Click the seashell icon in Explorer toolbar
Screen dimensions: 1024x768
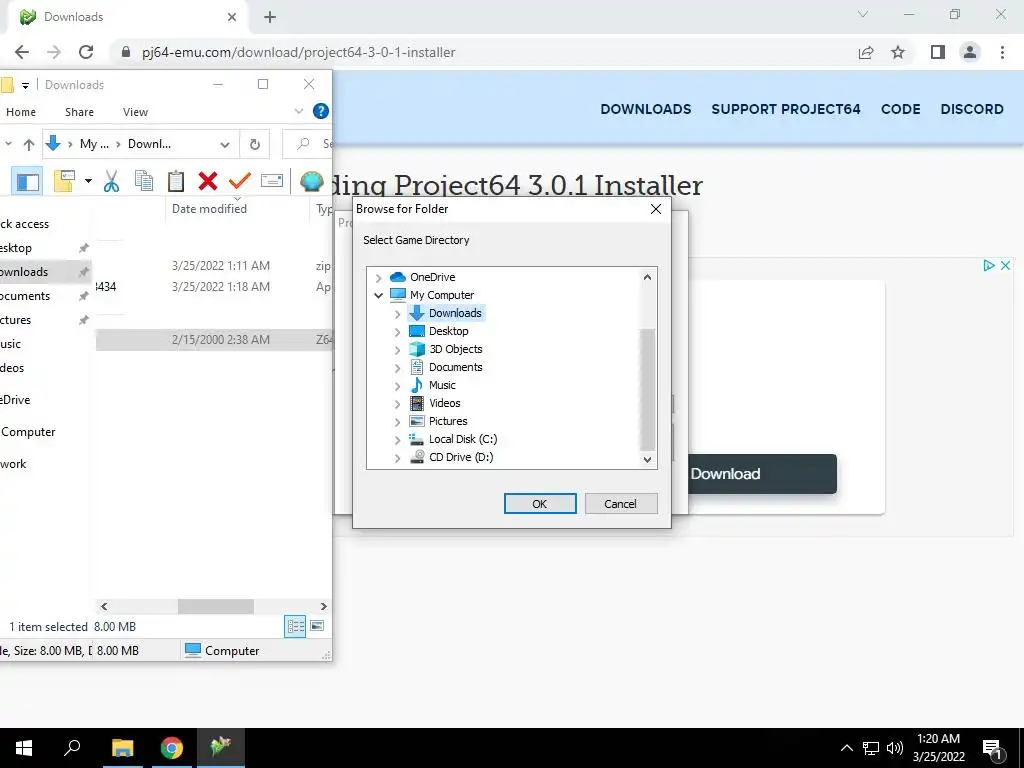click(x=312, y=181)
